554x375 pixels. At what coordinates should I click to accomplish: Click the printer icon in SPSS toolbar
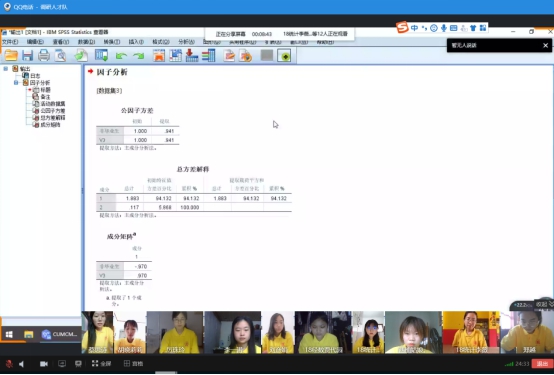[44, 55]
